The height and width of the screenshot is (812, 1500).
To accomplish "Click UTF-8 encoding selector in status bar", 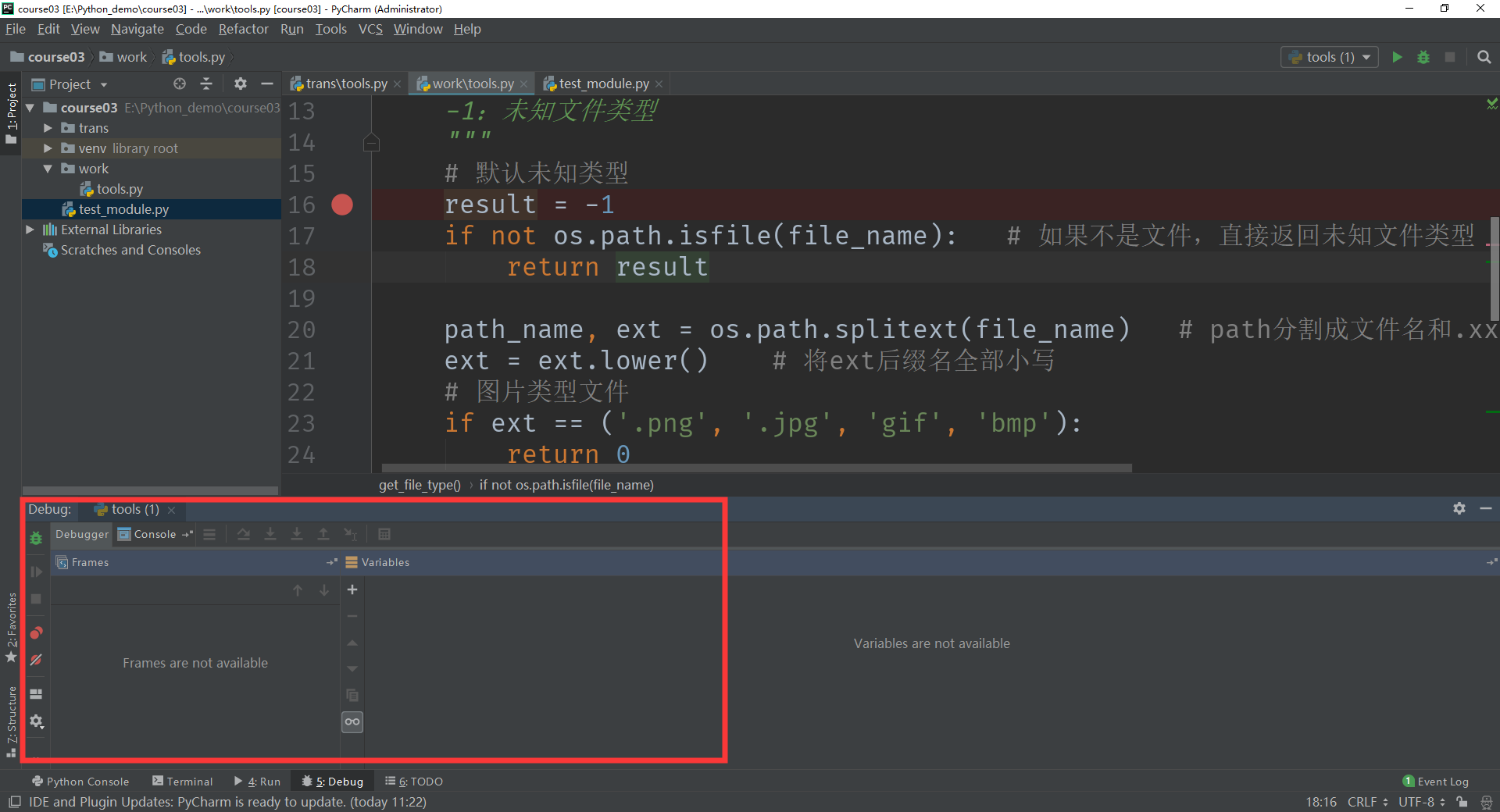I will point(1422,802).
